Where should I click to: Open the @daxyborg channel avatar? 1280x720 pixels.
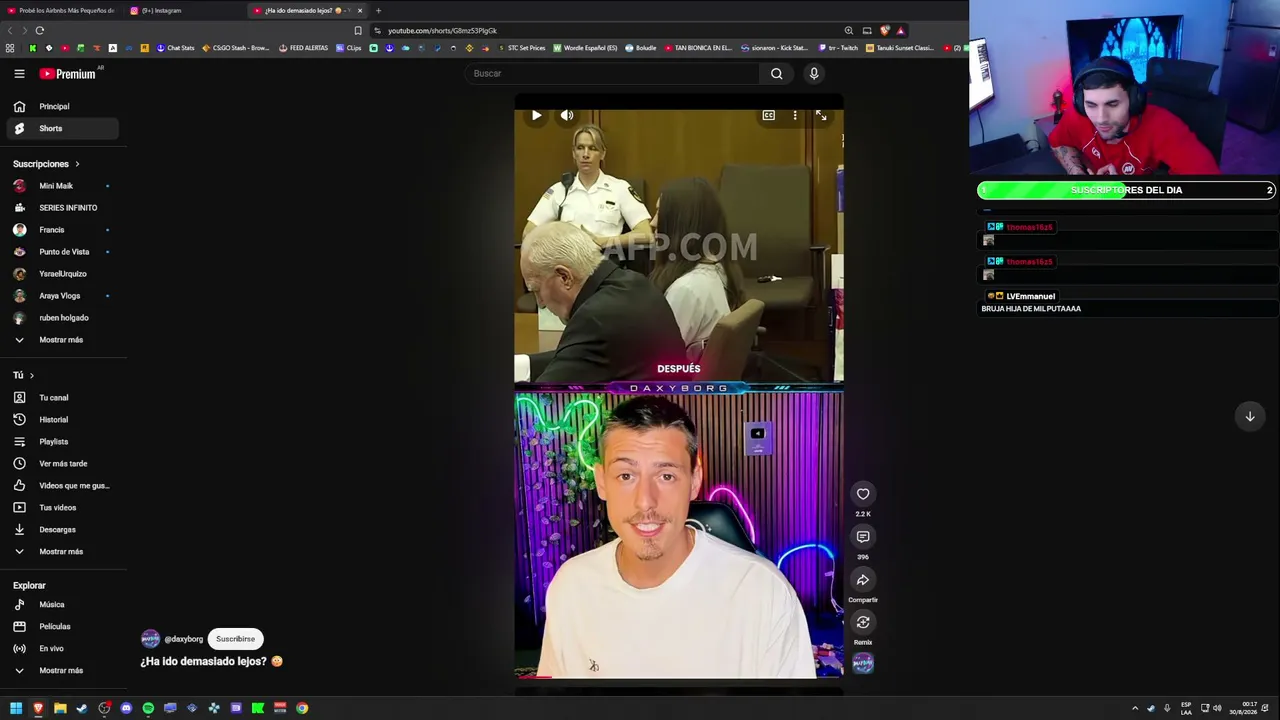click(x=150, y=639)
